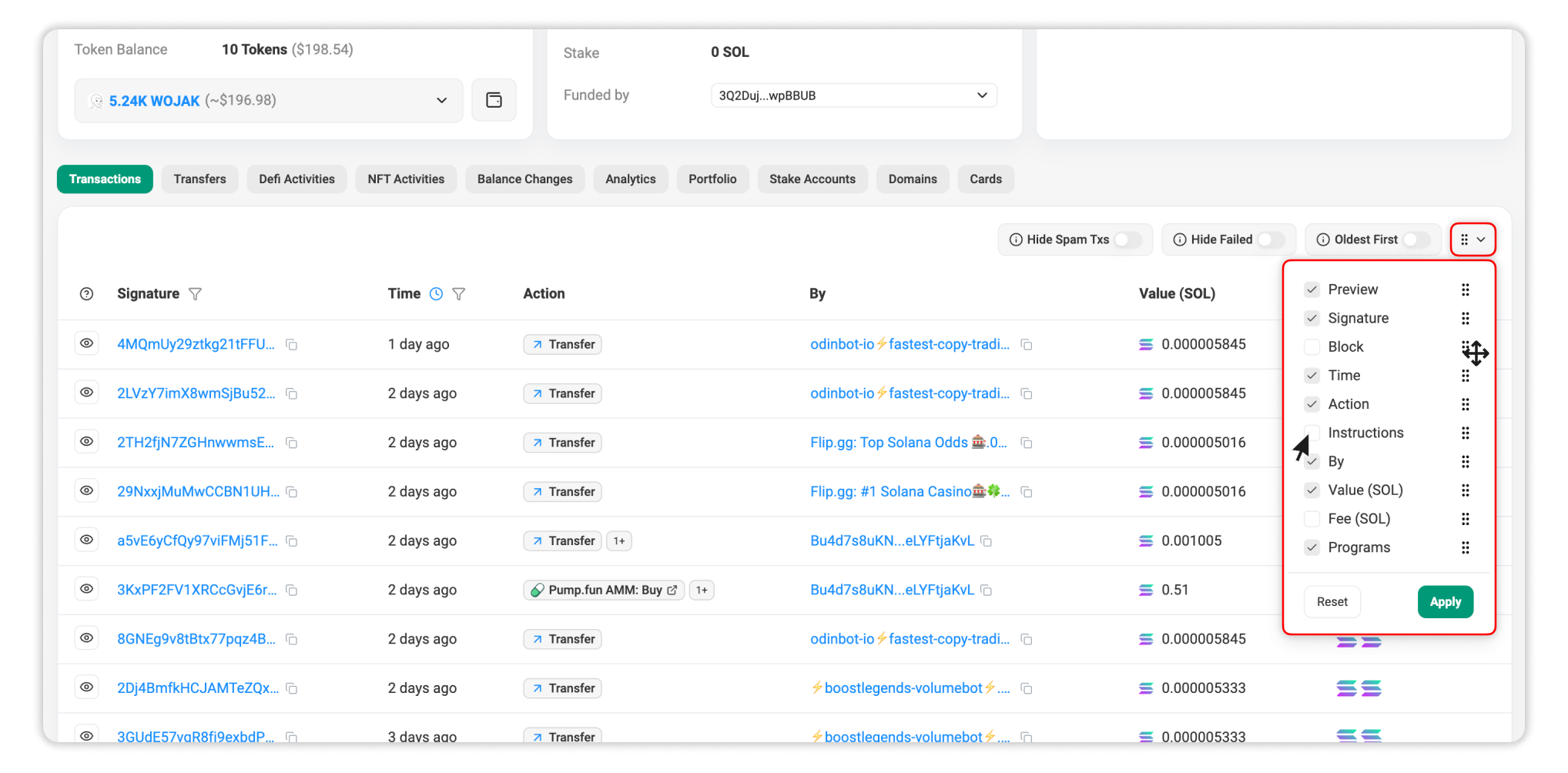Expand the Funded by address dropdown
Image resolution: width=1568 pixels, height=773 pixels.
pyautogui.click(x=982, y=95)
